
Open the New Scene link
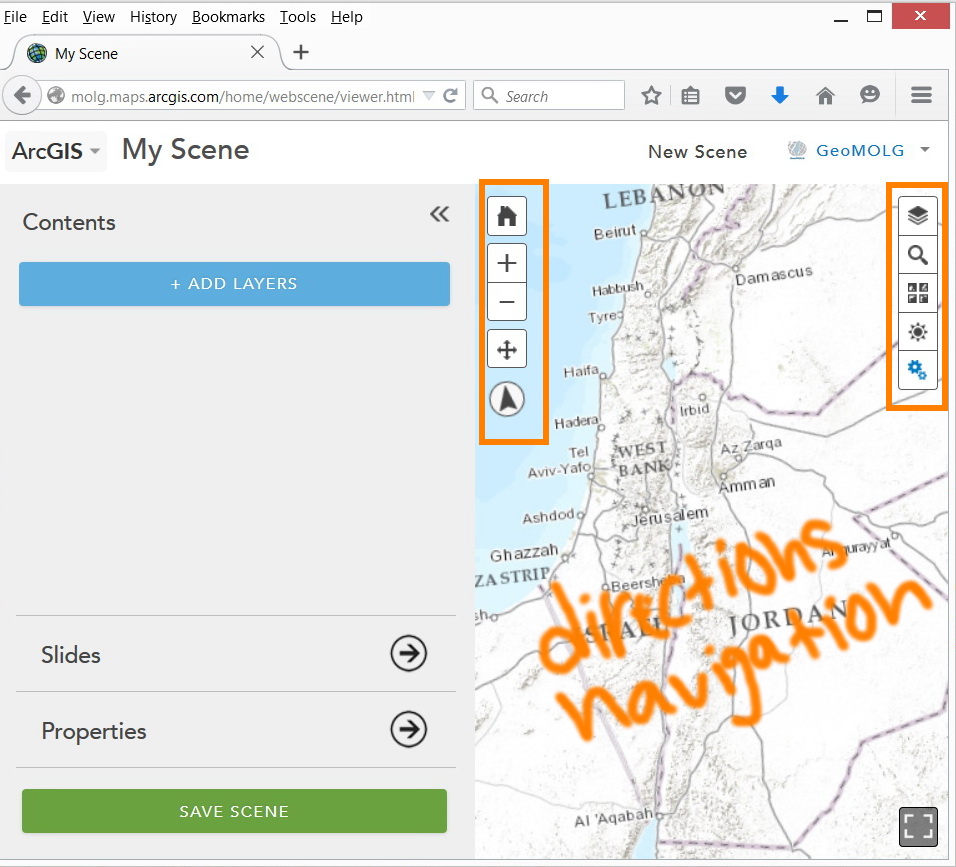click(x=697, y=151)
